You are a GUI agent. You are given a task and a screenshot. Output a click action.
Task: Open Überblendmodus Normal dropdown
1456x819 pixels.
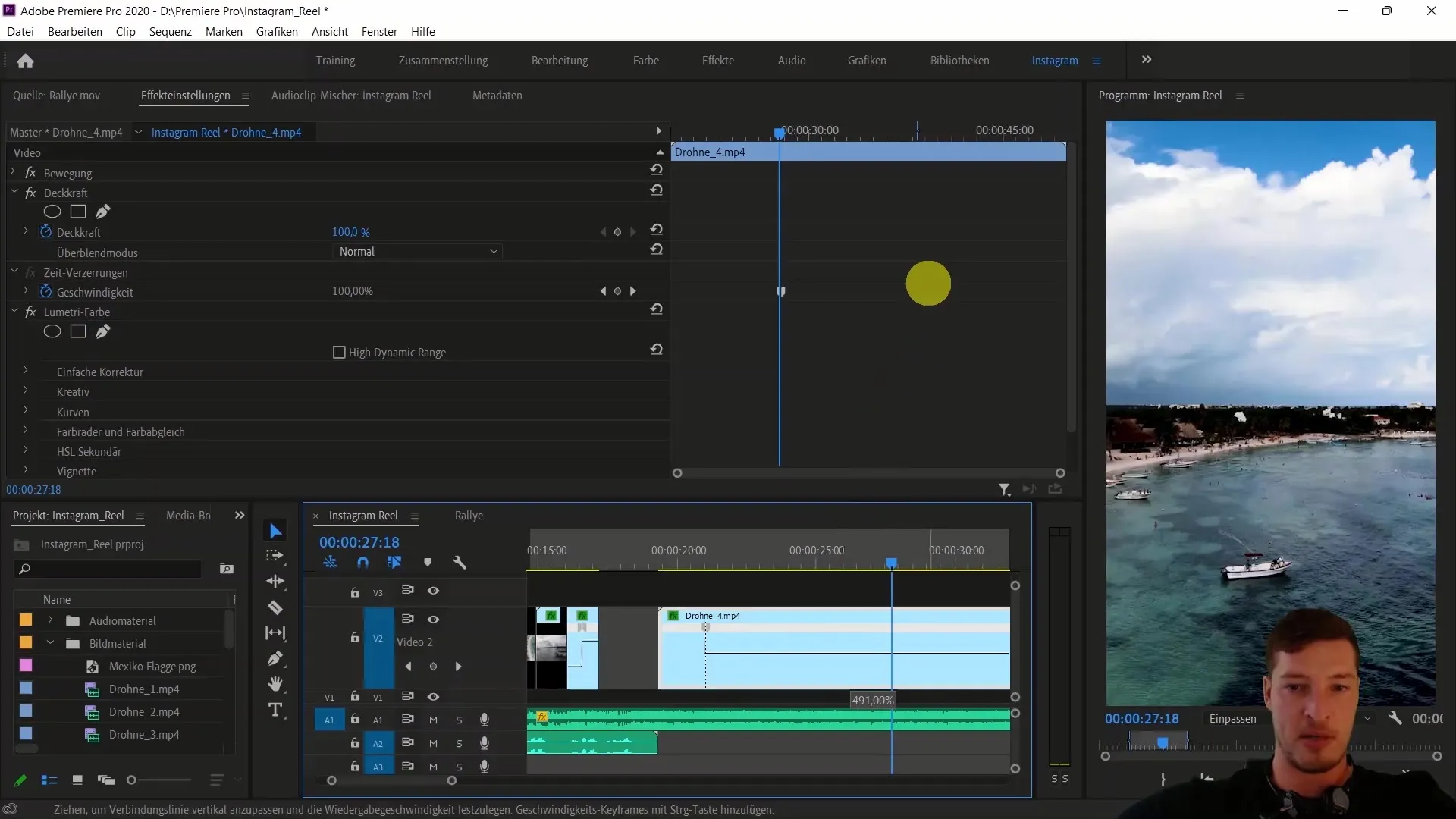point(418,252)
